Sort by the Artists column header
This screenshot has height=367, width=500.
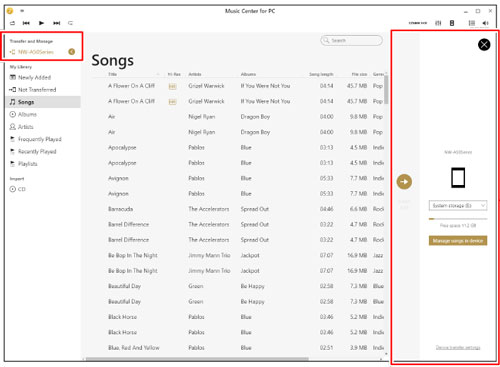[x=195, y=74]
